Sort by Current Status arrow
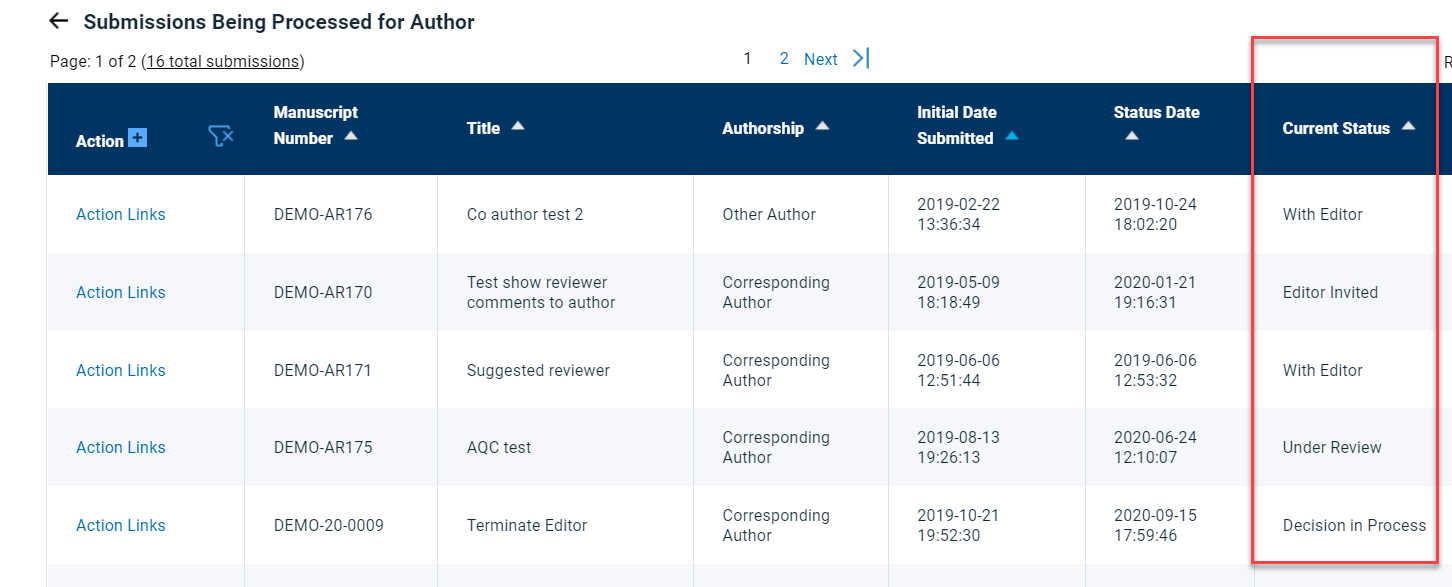 pyautogui.click(x=1408, y=126)
